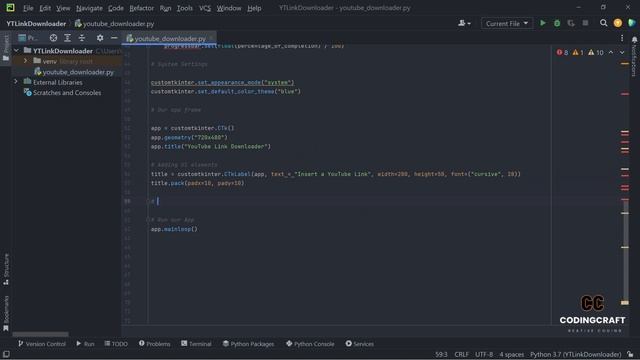The image size is (640, 360).
Task: Click the YTLinkDownloader breadcrumb in navigation bar
Action: (36, 24)
